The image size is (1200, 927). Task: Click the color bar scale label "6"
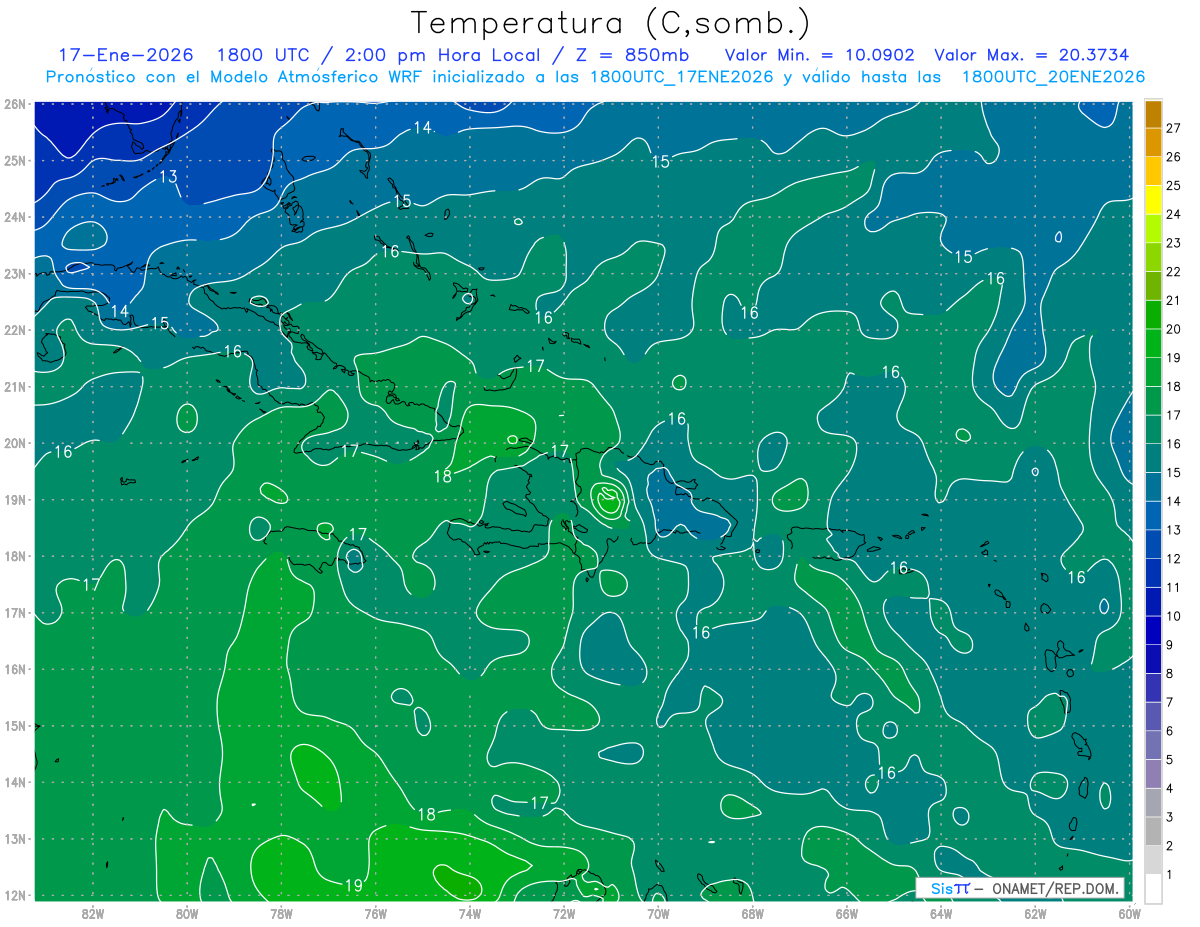(x=1170, y=731)
